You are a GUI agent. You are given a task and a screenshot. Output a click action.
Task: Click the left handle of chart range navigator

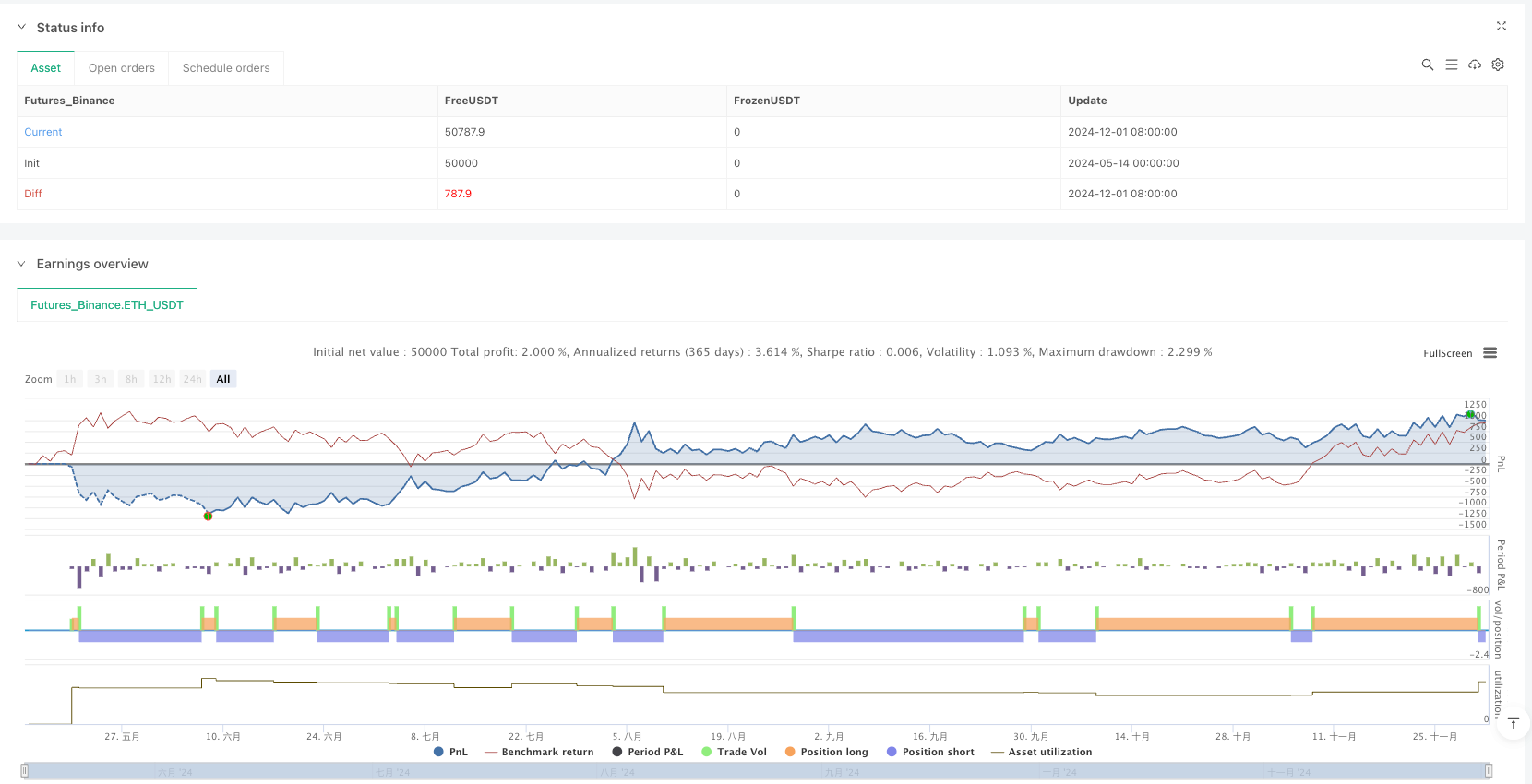(x=25, y=771)
